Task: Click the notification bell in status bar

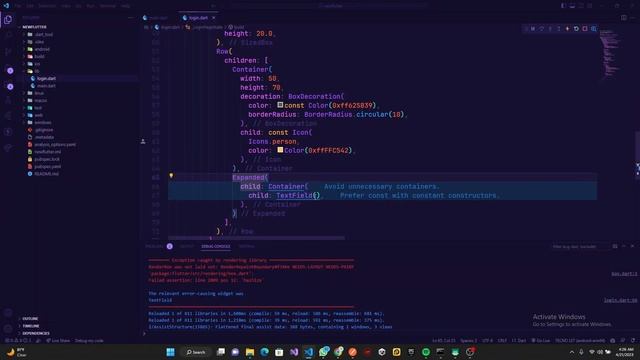Action: pyautogui.click(x=633, y=340)
